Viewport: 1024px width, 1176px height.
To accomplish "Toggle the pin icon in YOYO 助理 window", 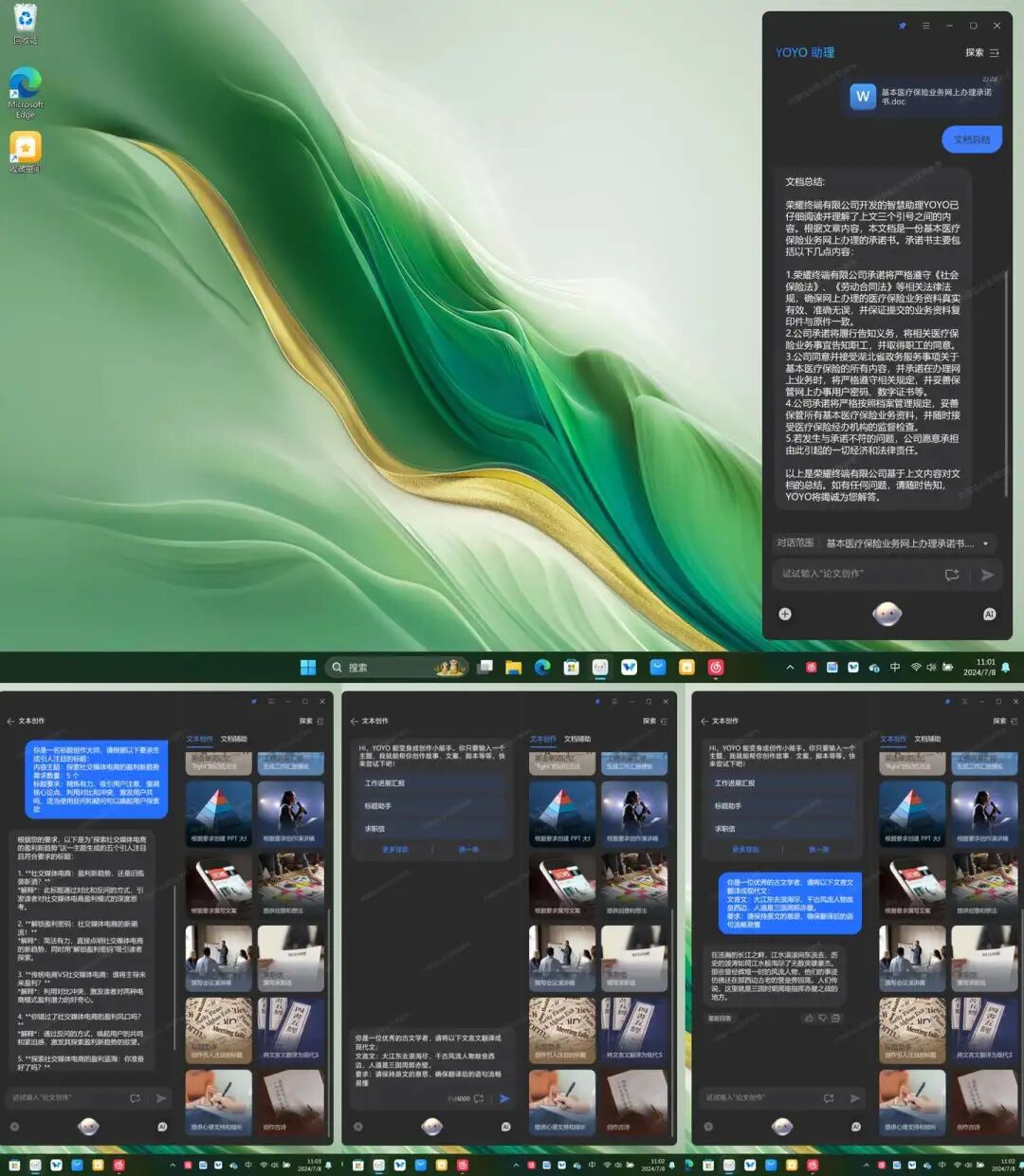I will (x=902, y=26).
